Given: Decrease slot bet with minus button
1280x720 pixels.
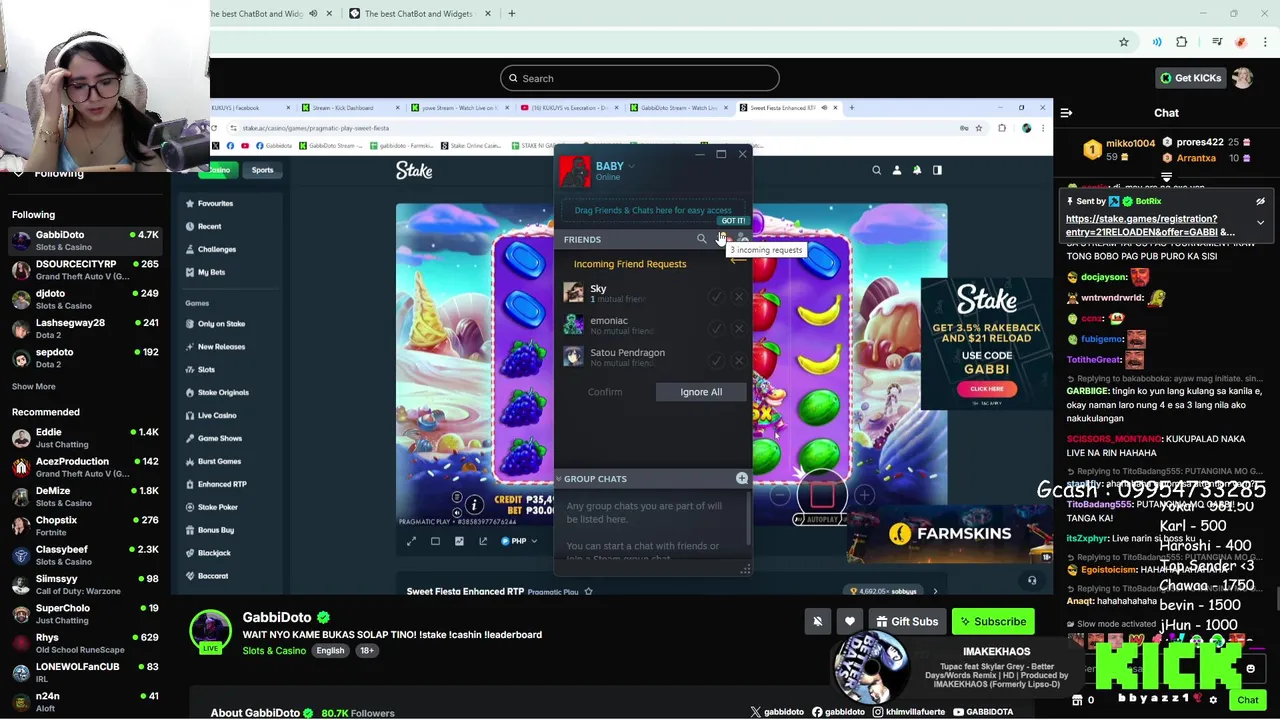Looking at the screenshot, I should click(780, 495).
